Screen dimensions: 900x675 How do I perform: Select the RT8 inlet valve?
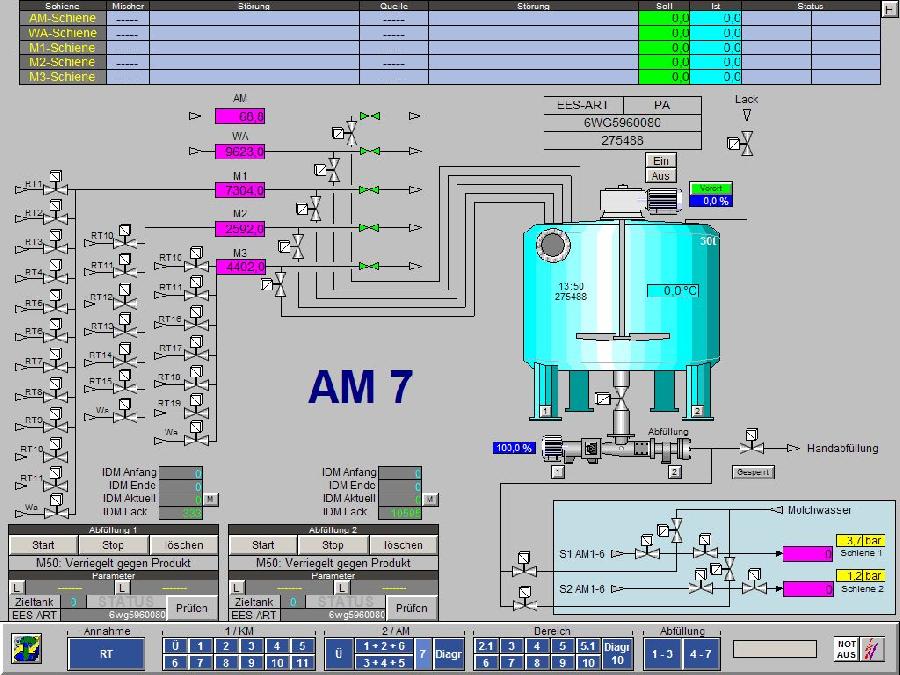tap(56, 391)
